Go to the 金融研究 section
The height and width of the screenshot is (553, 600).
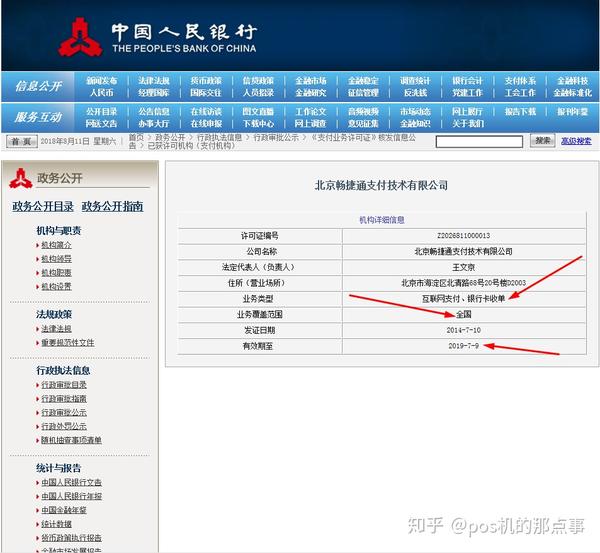[311, 93]
